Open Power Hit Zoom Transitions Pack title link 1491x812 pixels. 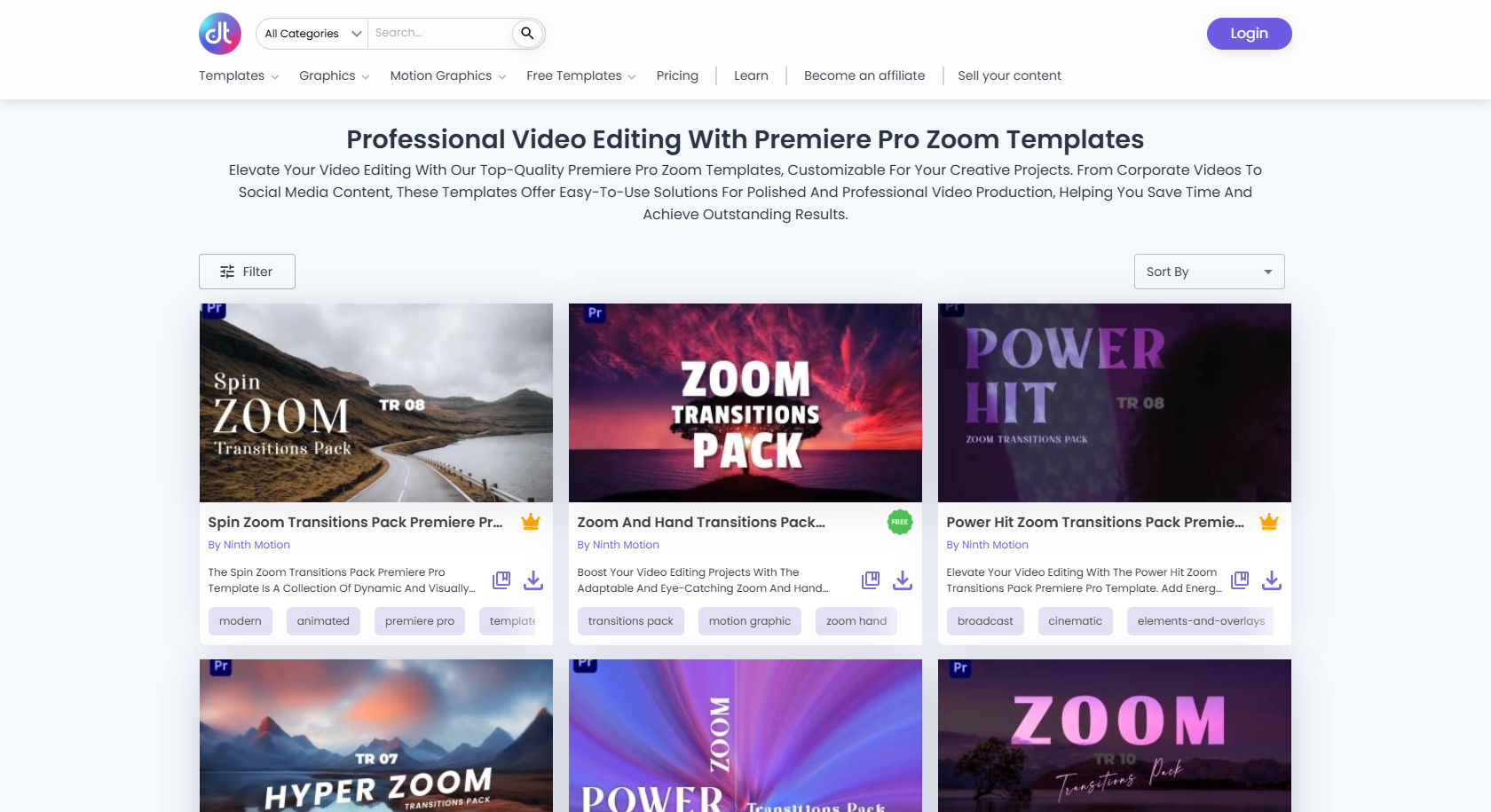pyautogui.click(x=1095, y=522)
